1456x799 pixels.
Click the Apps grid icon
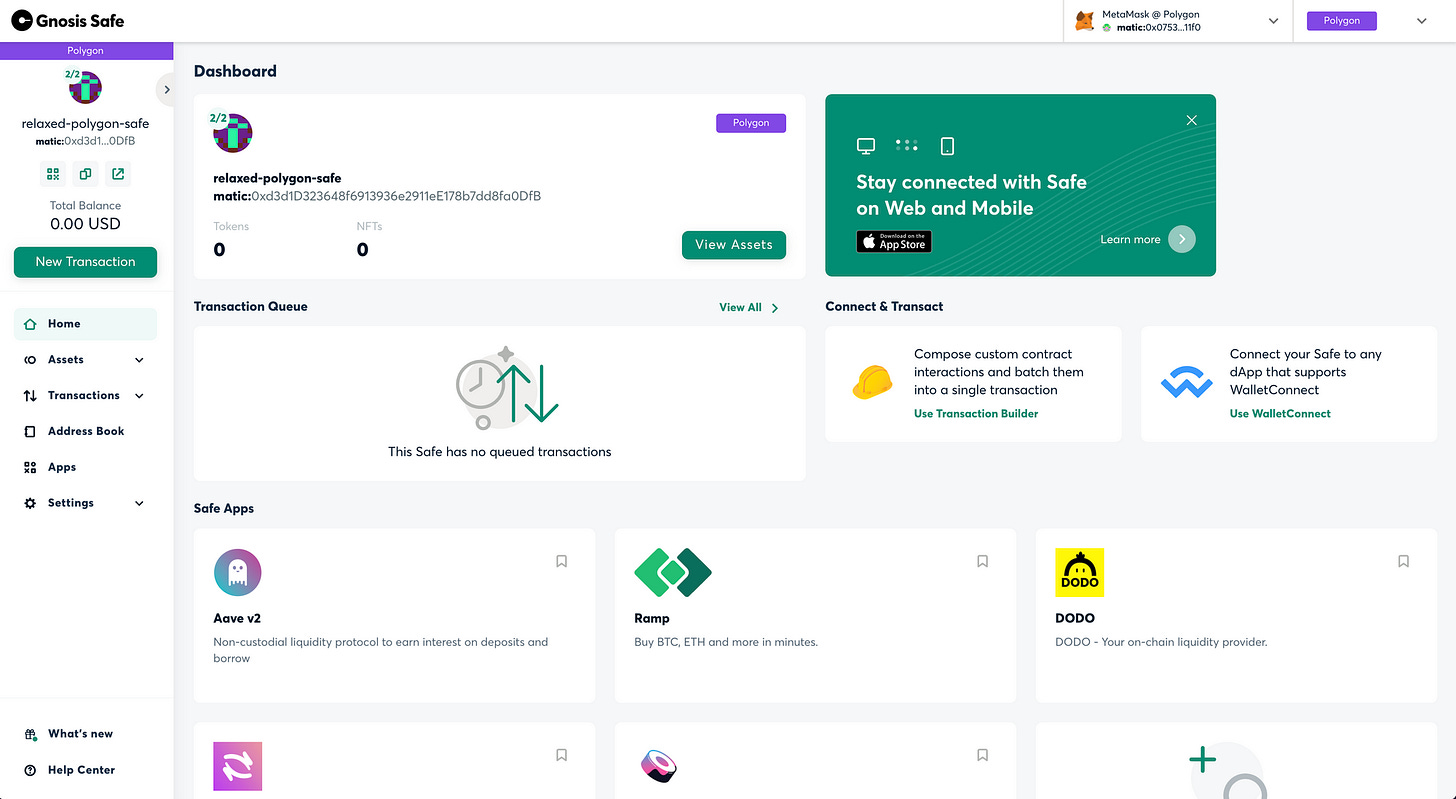30,468
